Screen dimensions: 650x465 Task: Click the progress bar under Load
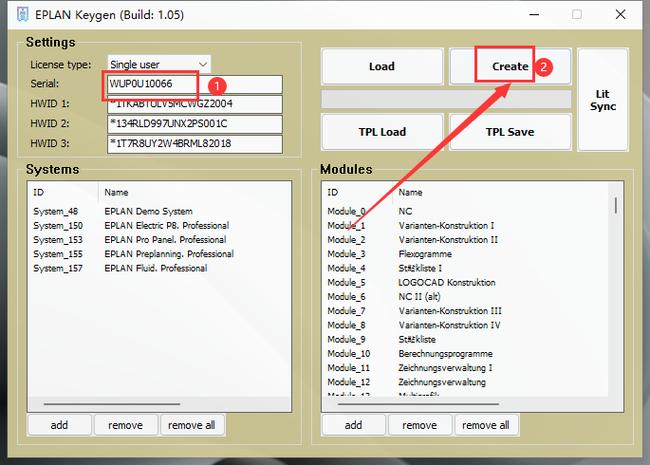point(446,99)
